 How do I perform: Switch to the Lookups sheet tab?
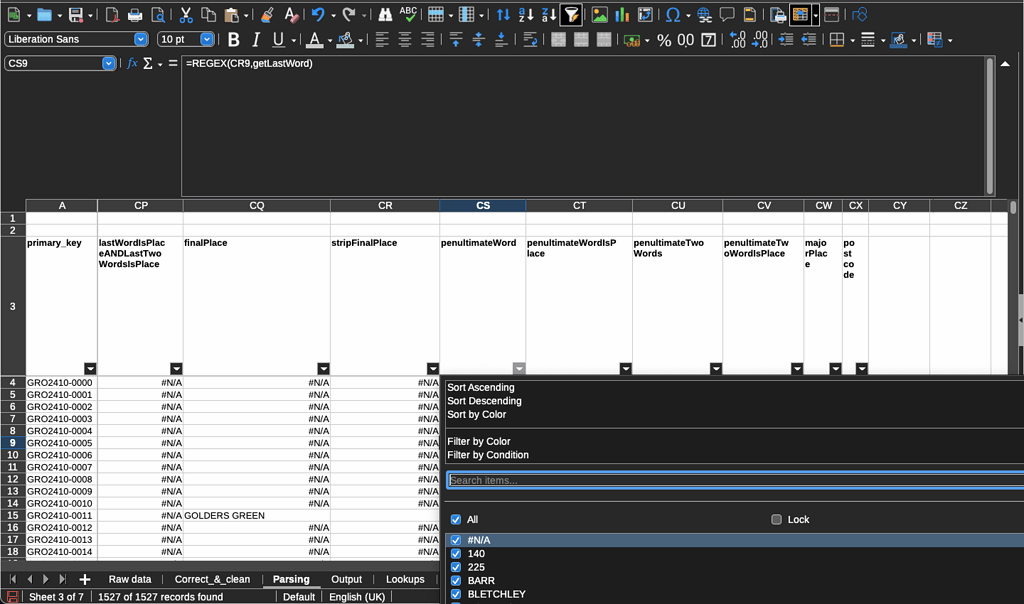[404, 578]
